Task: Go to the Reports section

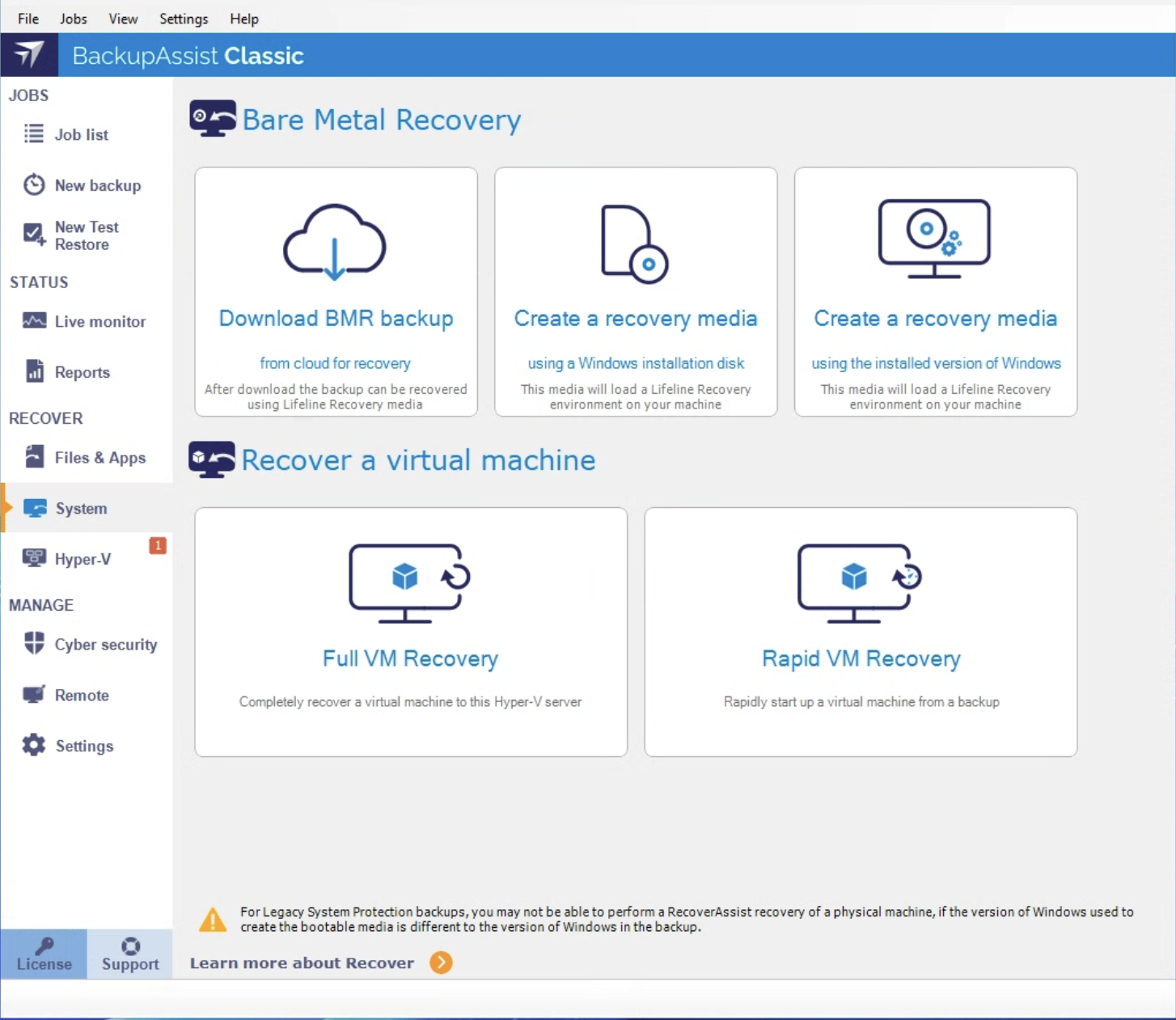Action: pos(81,372)
